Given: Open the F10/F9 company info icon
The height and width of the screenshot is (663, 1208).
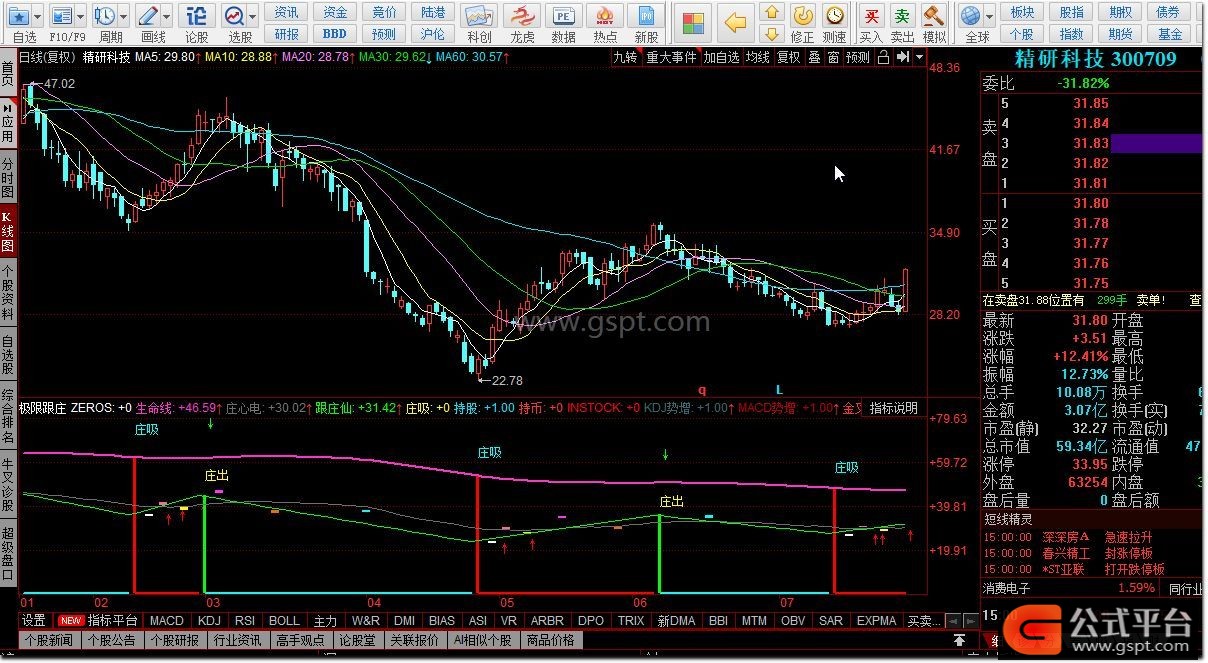Looking at the screenshot, I should [x=62, y=16].
